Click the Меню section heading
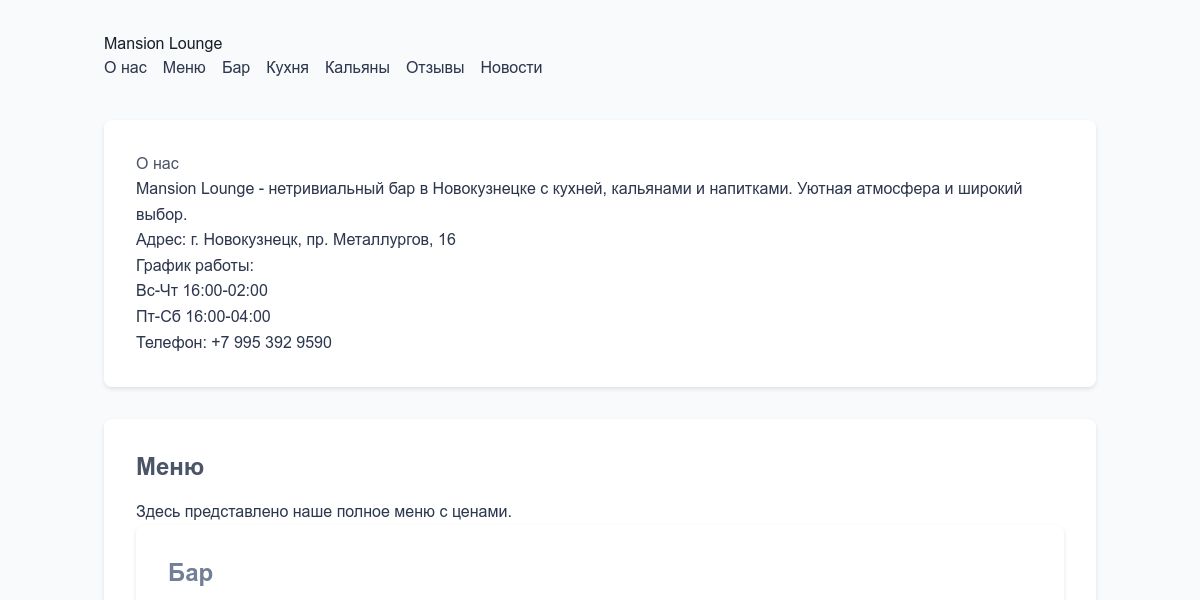The height and width of the screenshot is (600, 1200). tap(170, 467)
